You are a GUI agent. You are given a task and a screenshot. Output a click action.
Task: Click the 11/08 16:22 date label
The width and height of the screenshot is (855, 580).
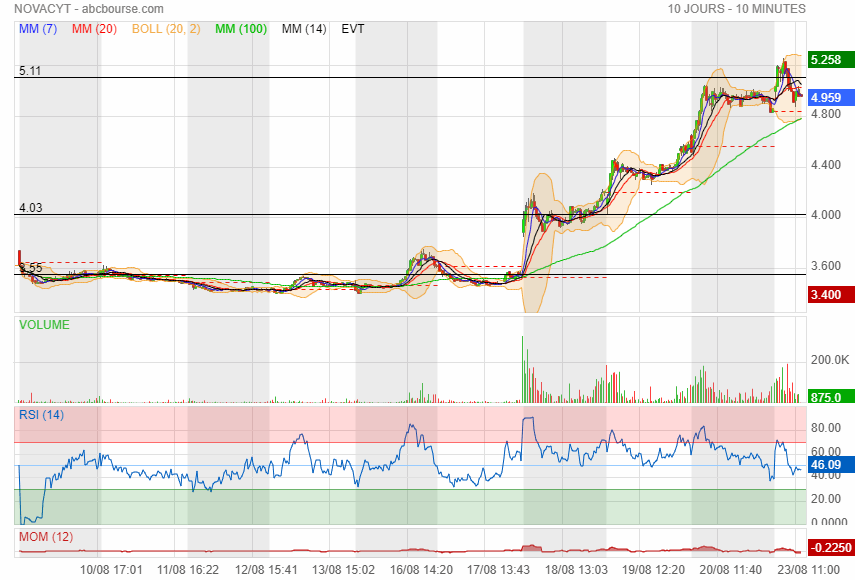(188, 570)
